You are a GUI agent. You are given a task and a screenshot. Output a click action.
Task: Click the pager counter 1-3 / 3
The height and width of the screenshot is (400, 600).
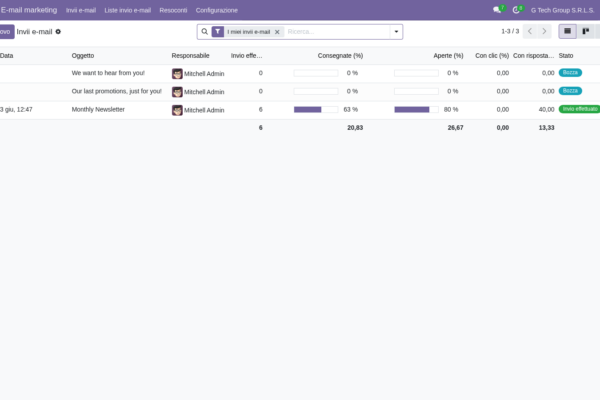(x=510, y=31)
